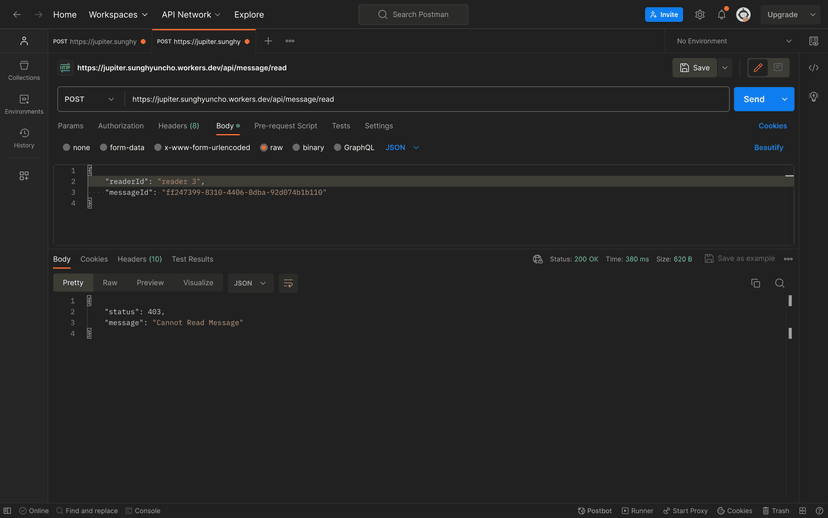Viewport: 828px width, 518px height.
Task: Open the code snippet panel icon
Action: [x=813, y=68]
